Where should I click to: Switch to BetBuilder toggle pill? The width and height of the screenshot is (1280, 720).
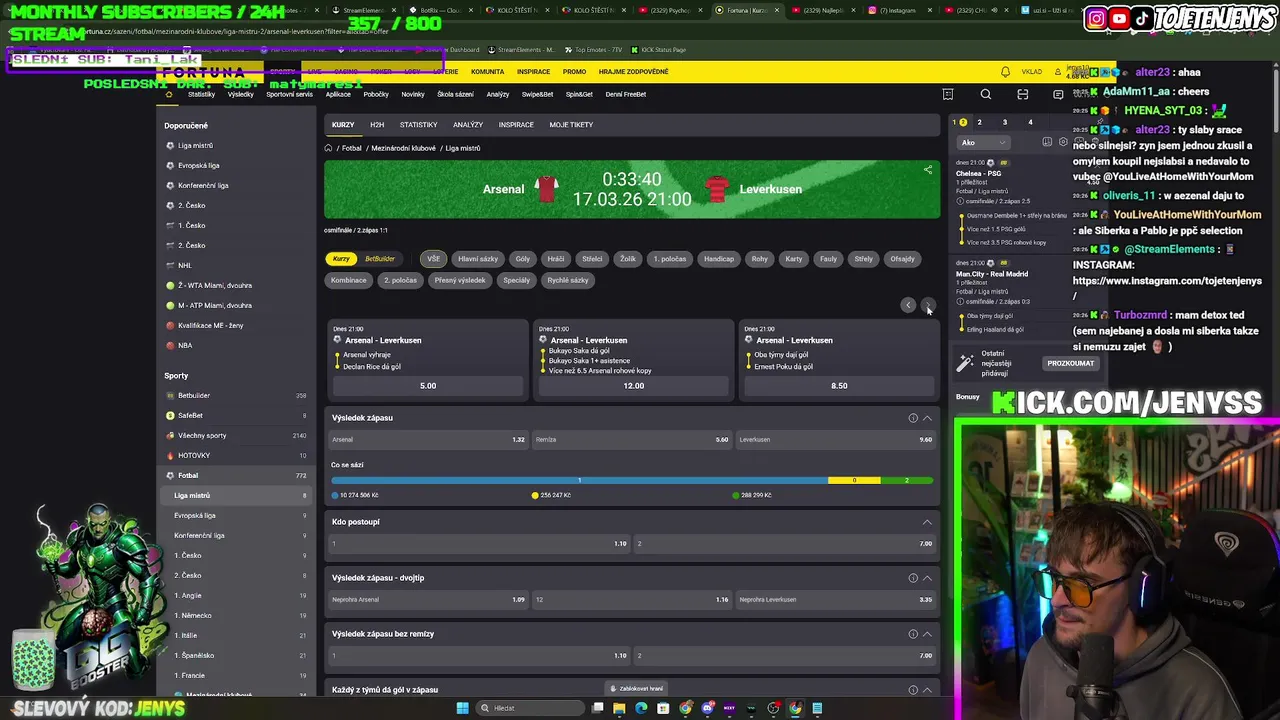380,259
